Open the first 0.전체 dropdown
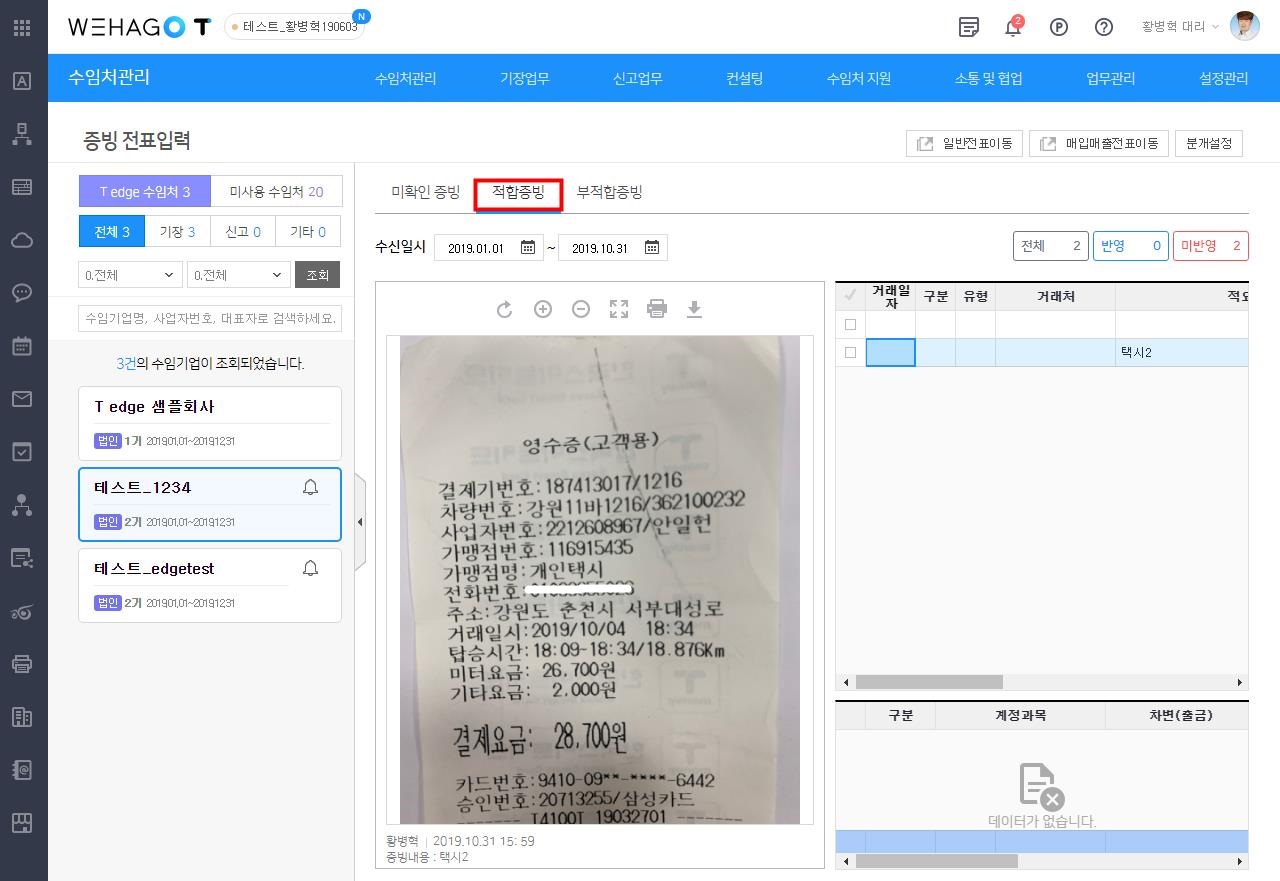Image resolution: width=1280 pixels, height=881 pixels. (x=130, y=275)
